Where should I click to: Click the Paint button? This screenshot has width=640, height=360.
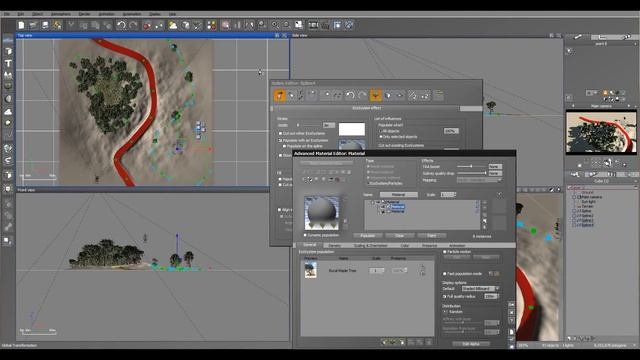click(431, 236)
